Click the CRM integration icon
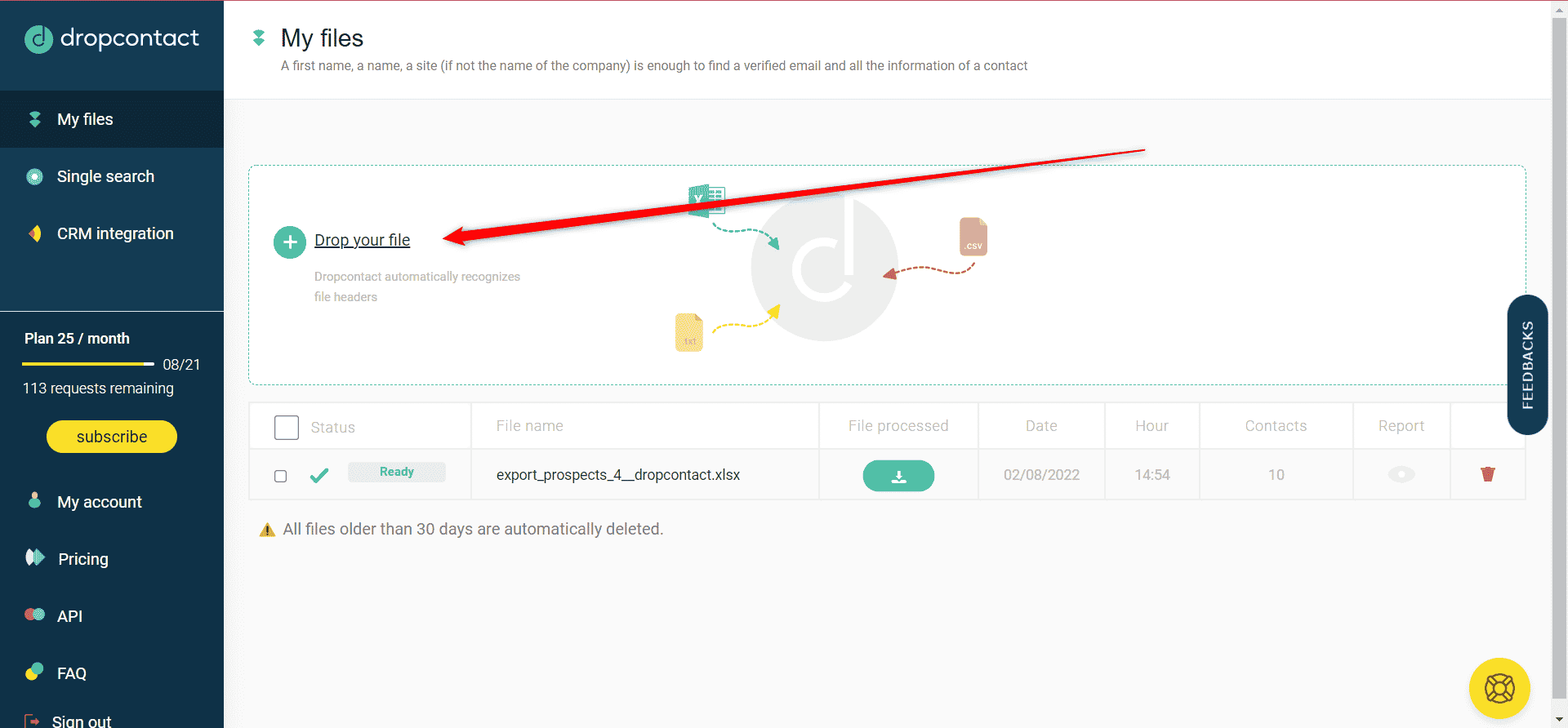Viewport: 1568px width, 728px height. coord(35,233)
